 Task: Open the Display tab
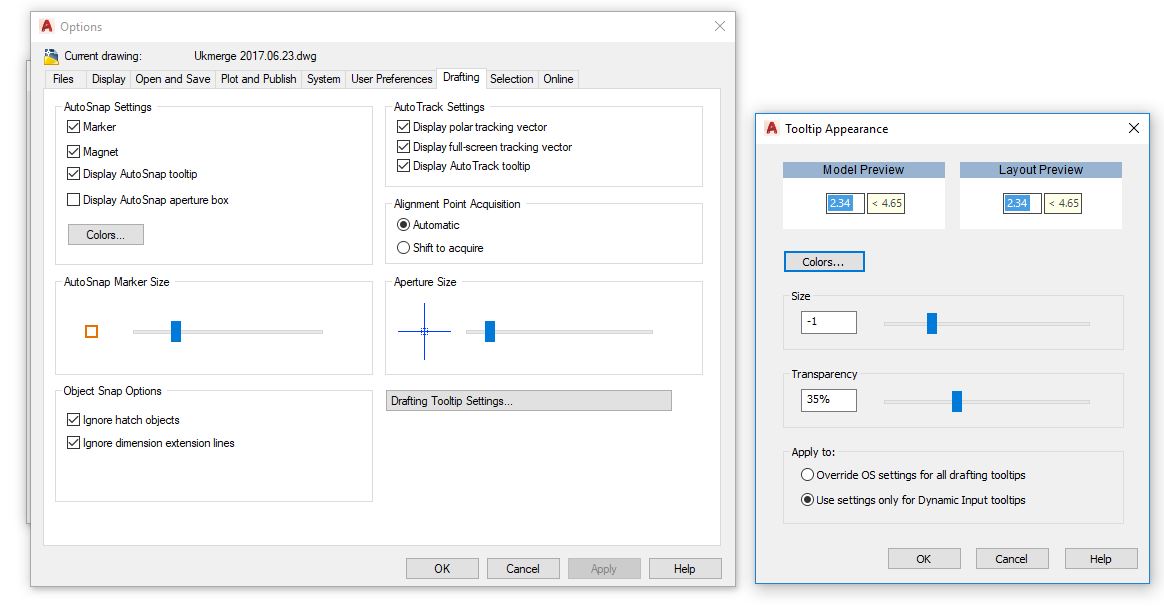click(x=108, y=79)
